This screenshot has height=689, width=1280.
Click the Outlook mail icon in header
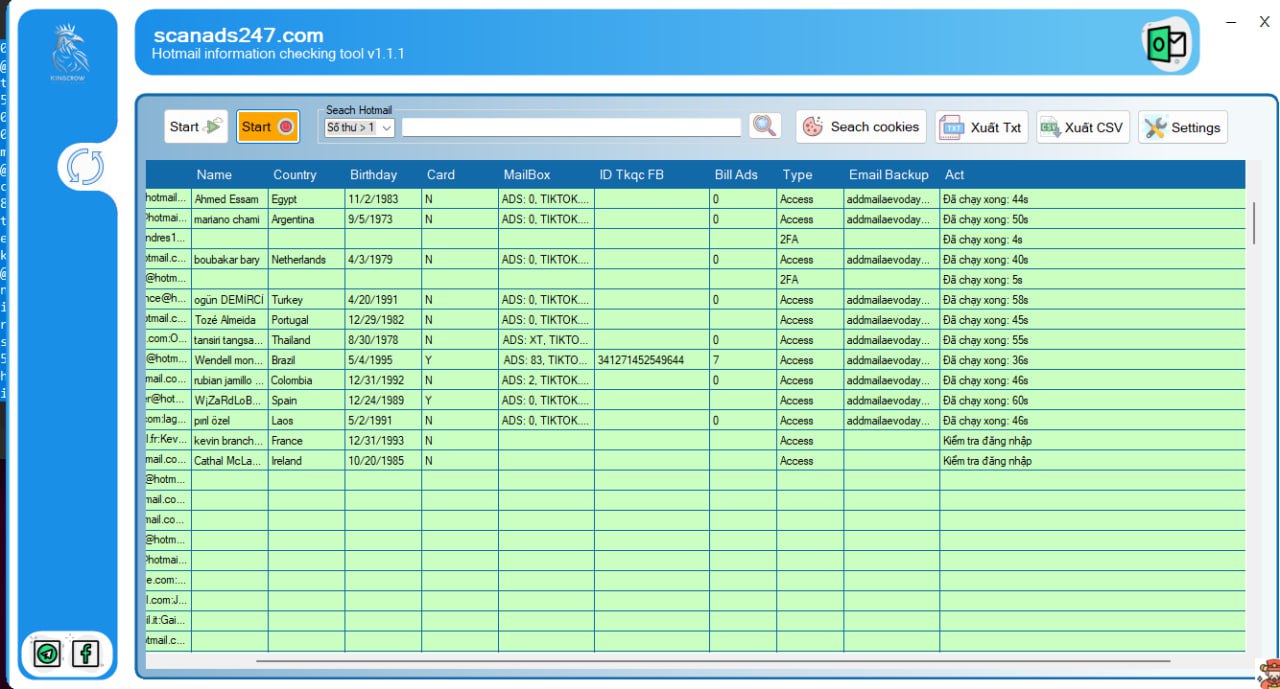1166,44
